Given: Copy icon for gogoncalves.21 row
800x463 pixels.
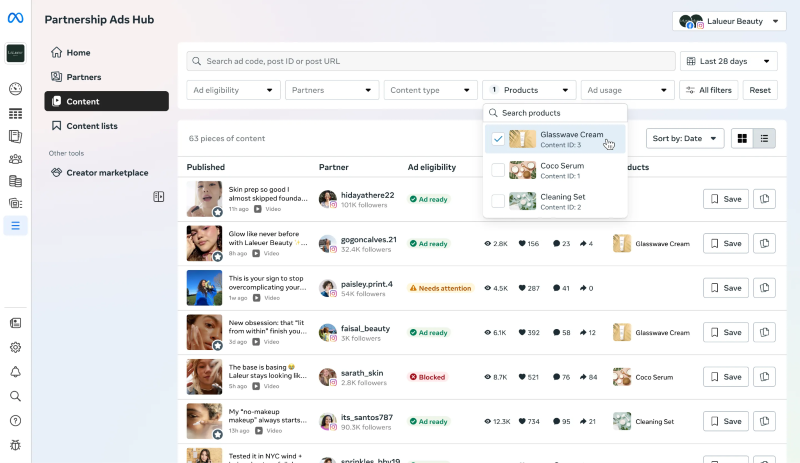Looking at the screenshot, I should [x=764, y=243].
